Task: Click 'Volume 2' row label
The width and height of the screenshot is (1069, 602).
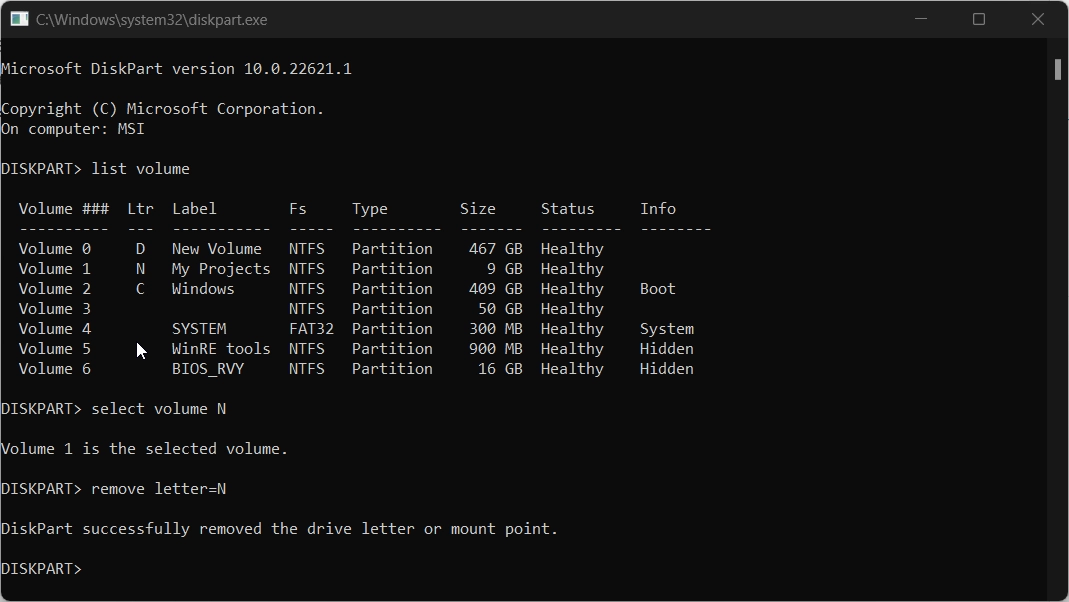Action: pyautogui.click(x=55, y=289)
